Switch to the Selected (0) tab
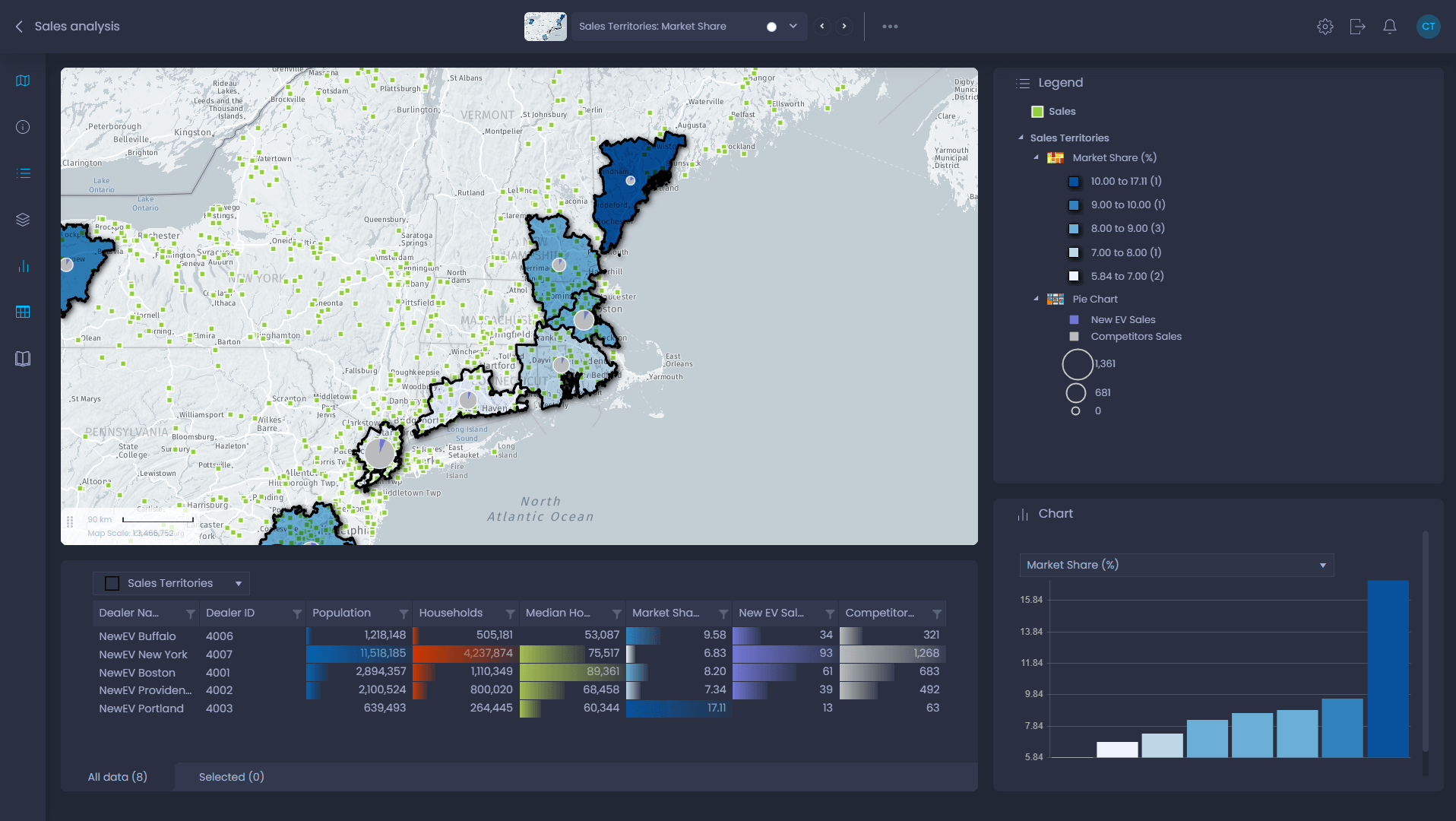The width and height of the screenshot is (1456, 821). click(x=232, y=777)
